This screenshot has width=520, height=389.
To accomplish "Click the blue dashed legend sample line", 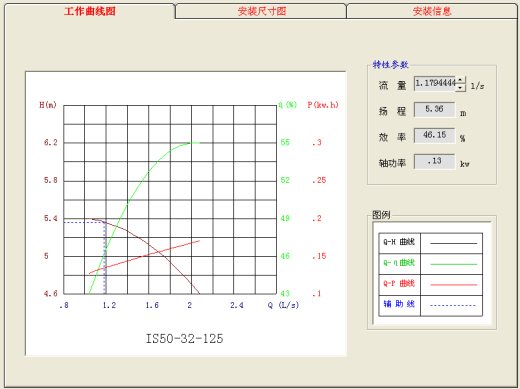I will pyautogui.click(x=453, y=305).
